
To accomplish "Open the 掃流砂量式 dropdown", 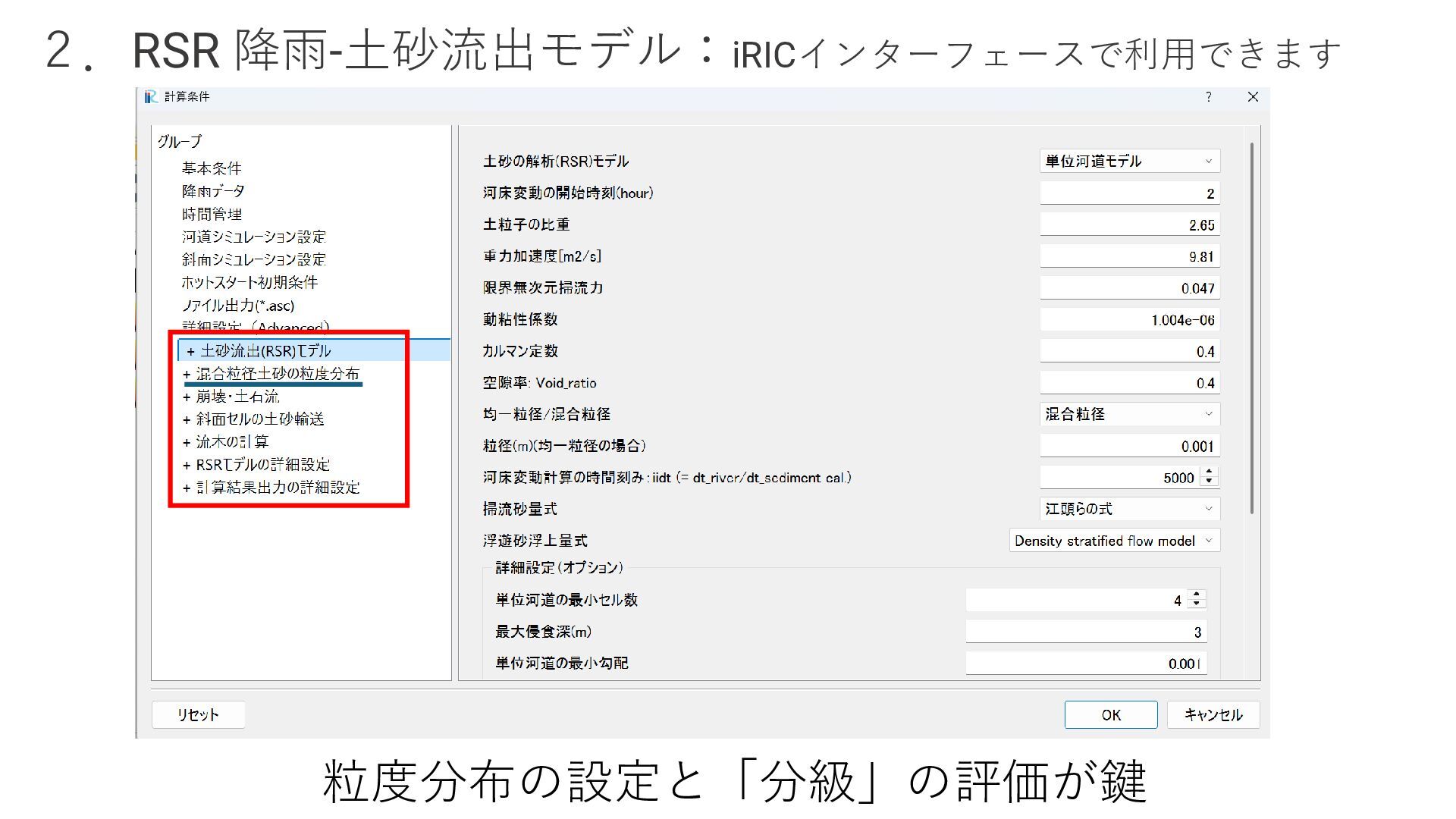I will (1129, 509).
